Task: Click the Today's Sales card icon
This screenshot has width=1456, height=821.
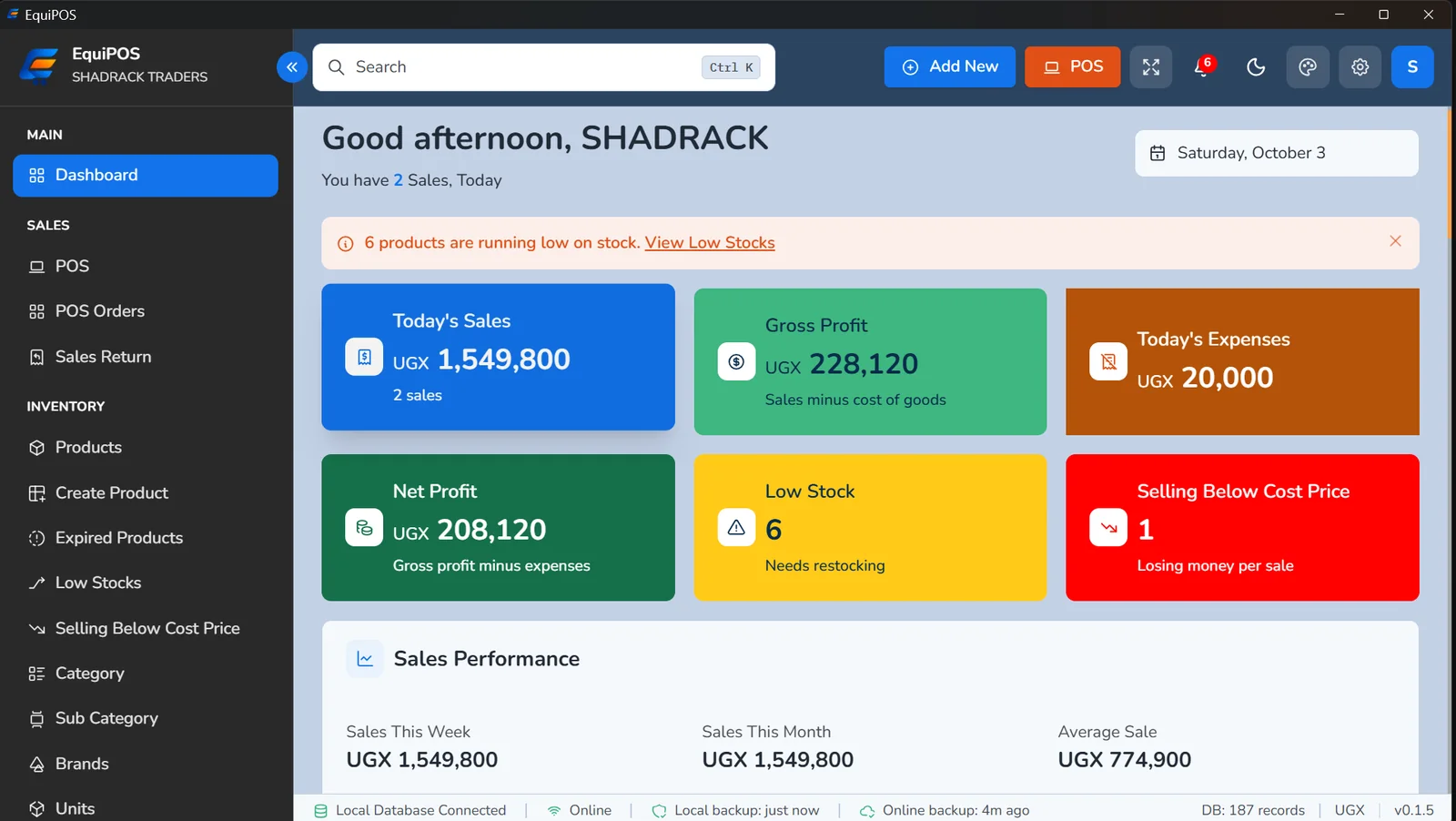Action: coord(364,357)
